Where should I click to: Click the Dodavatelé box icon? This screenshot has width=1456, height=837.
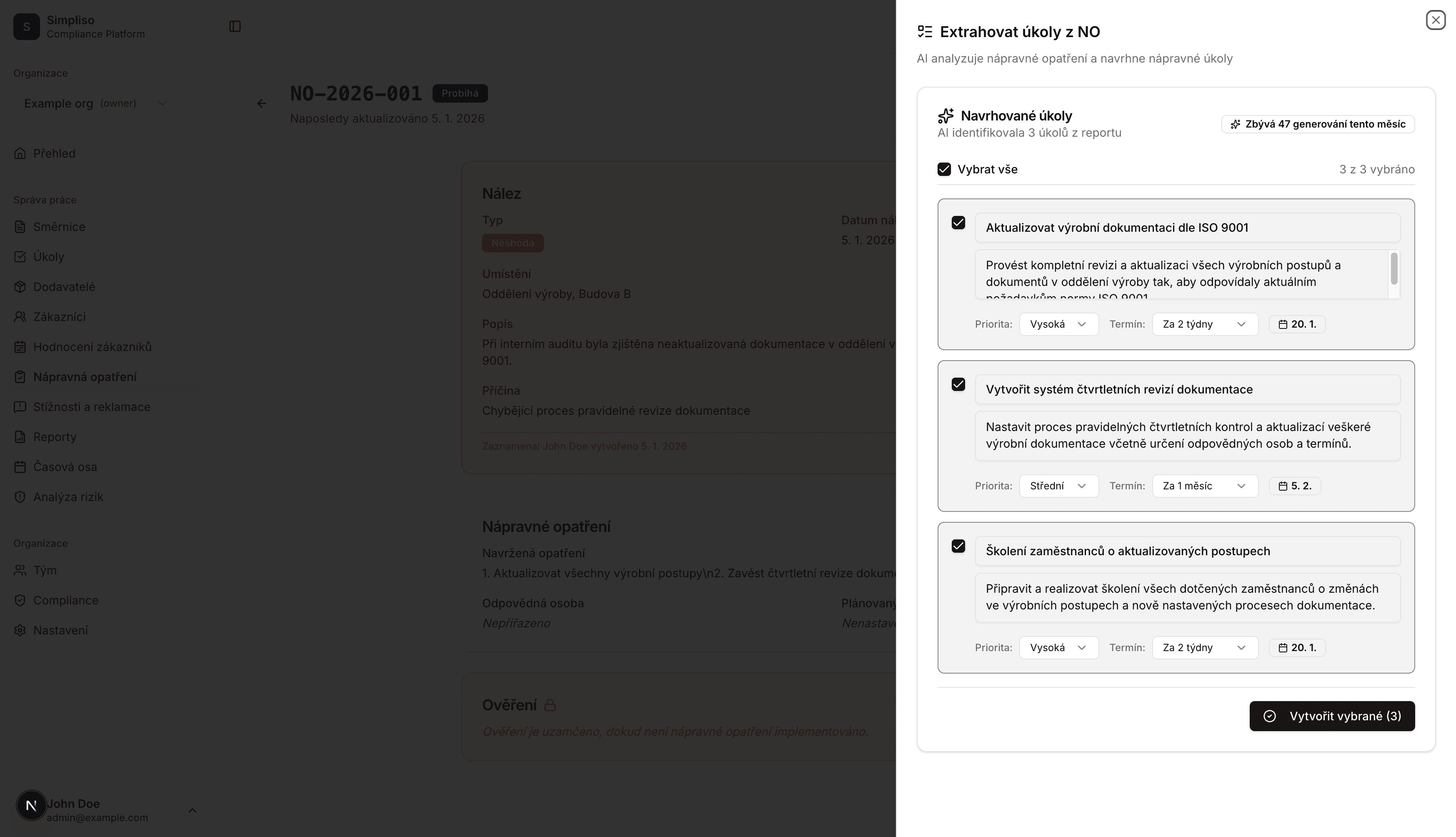[x=20, y=287]
